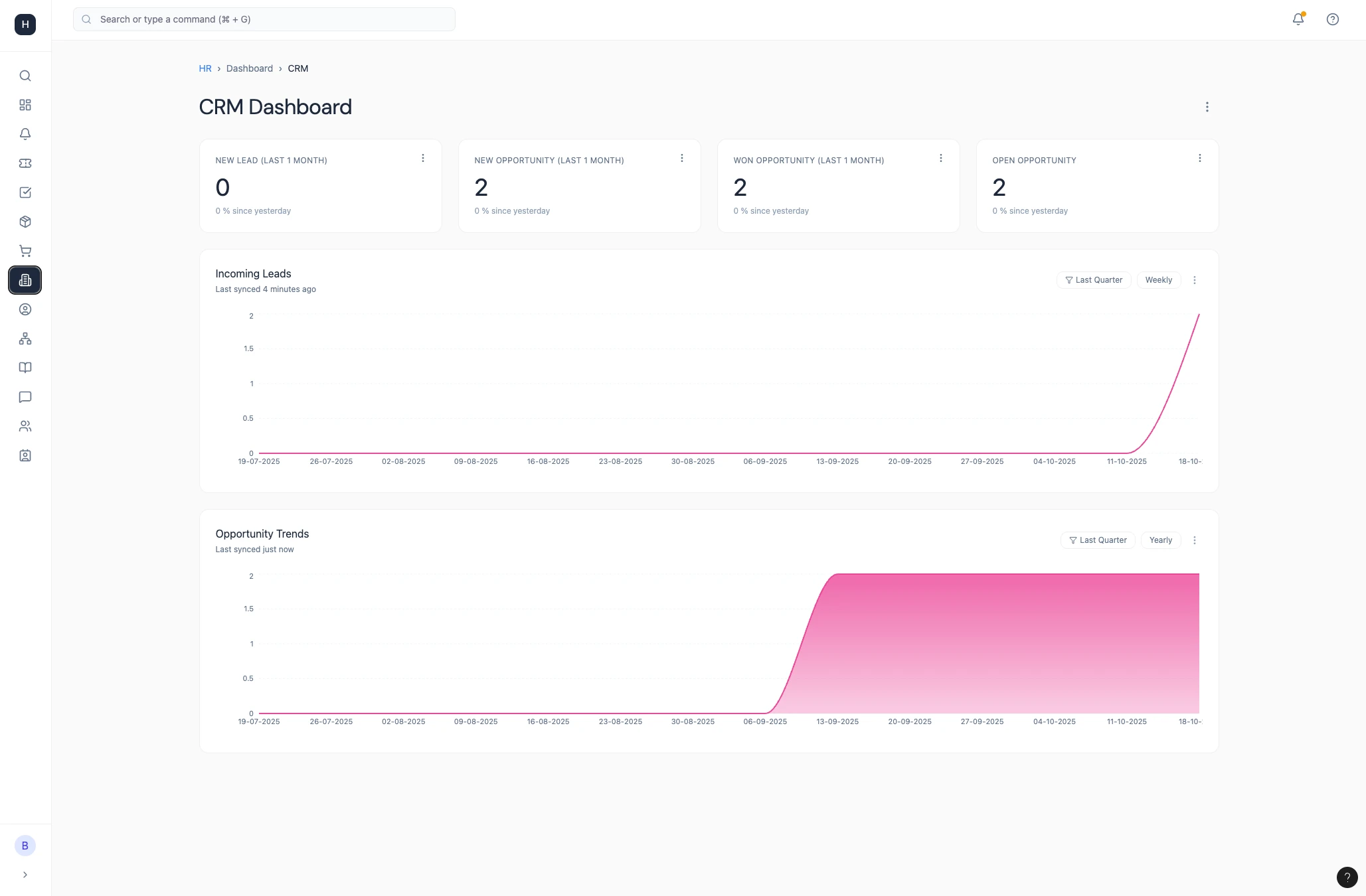Click the help question mark in header
Screen dimensions: 1366x896
[1333, 19]
